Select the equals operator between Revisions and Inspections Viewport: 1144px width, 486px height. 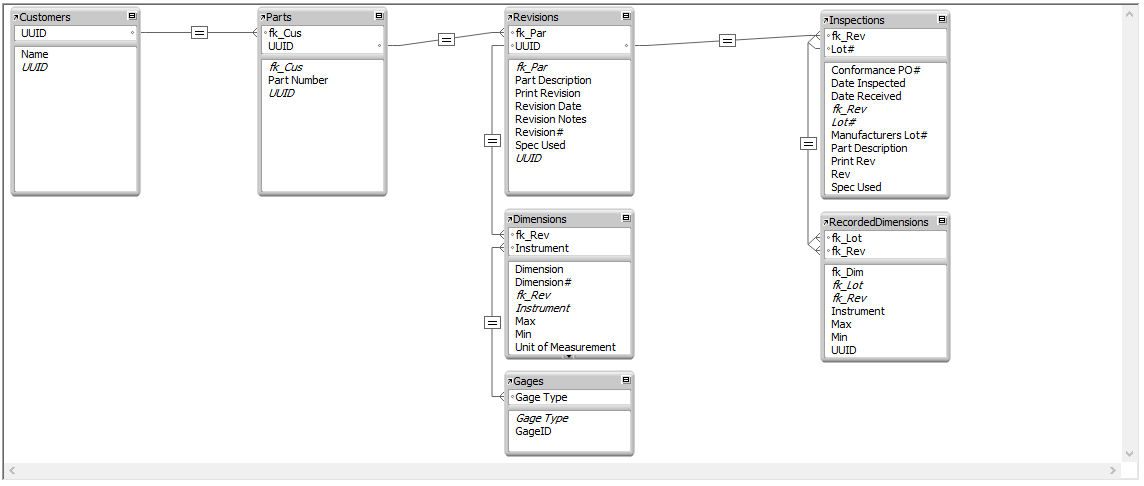(727, 40)
